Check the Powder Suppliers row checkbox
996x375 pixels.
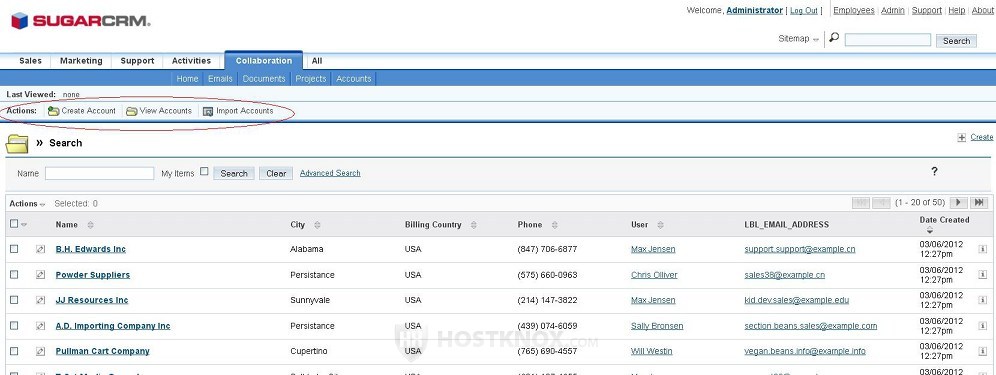tap(14, 275)
